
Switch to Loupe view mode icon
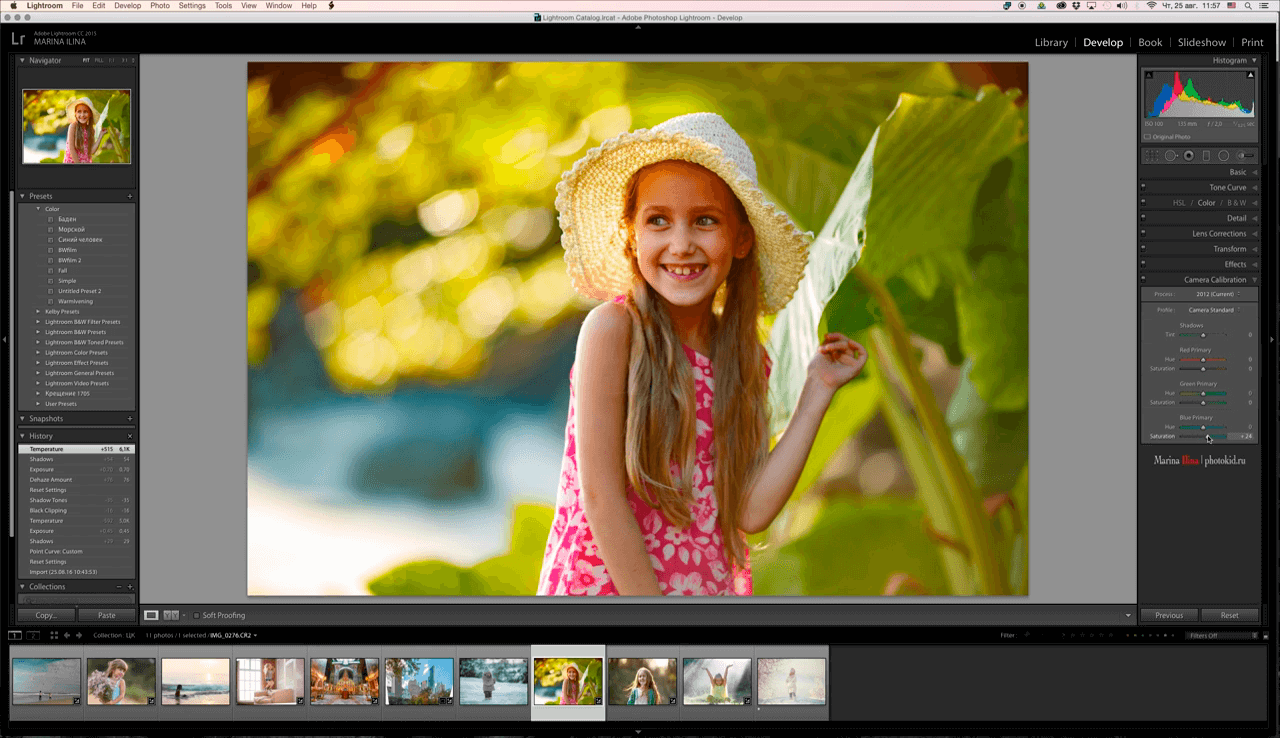[151, 615]
